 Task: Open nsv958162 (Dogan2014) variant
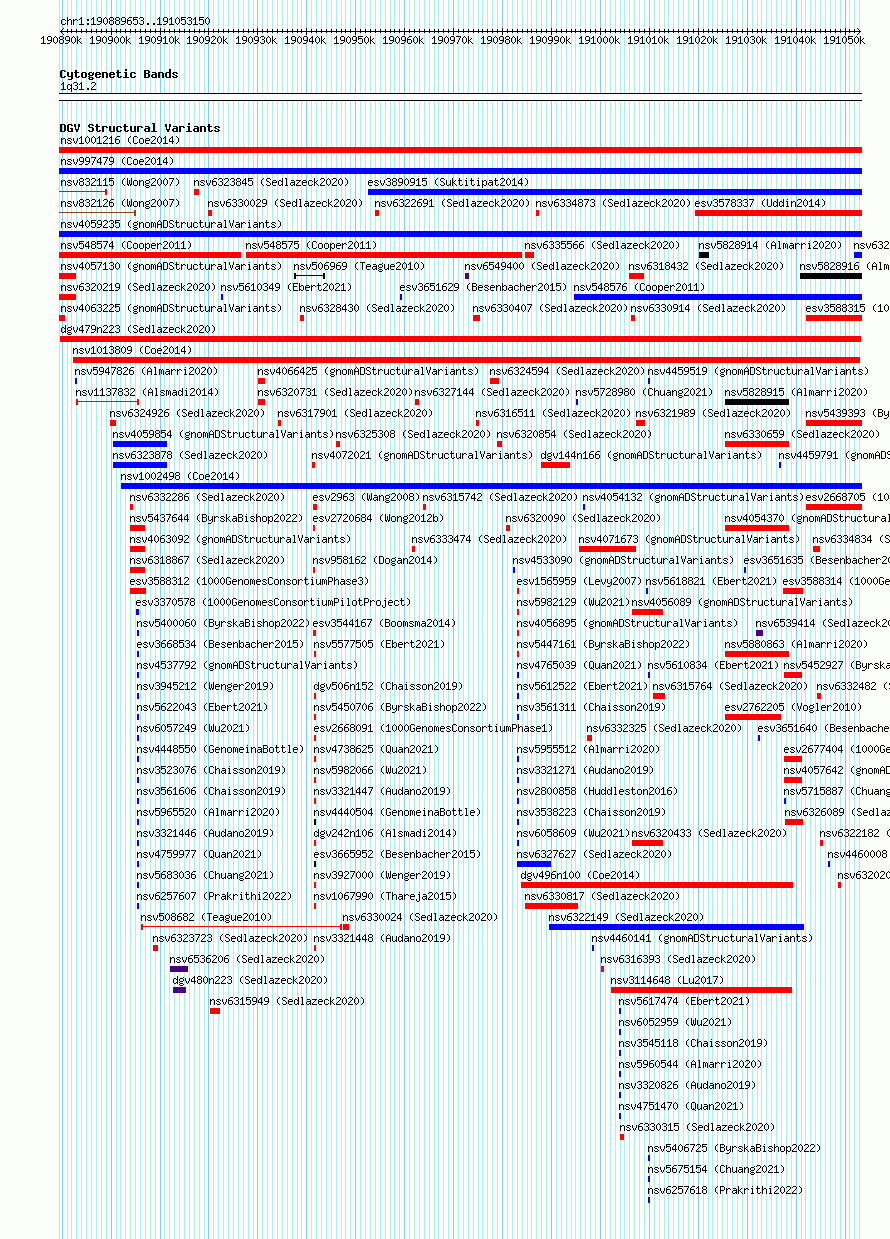point(375,560)
